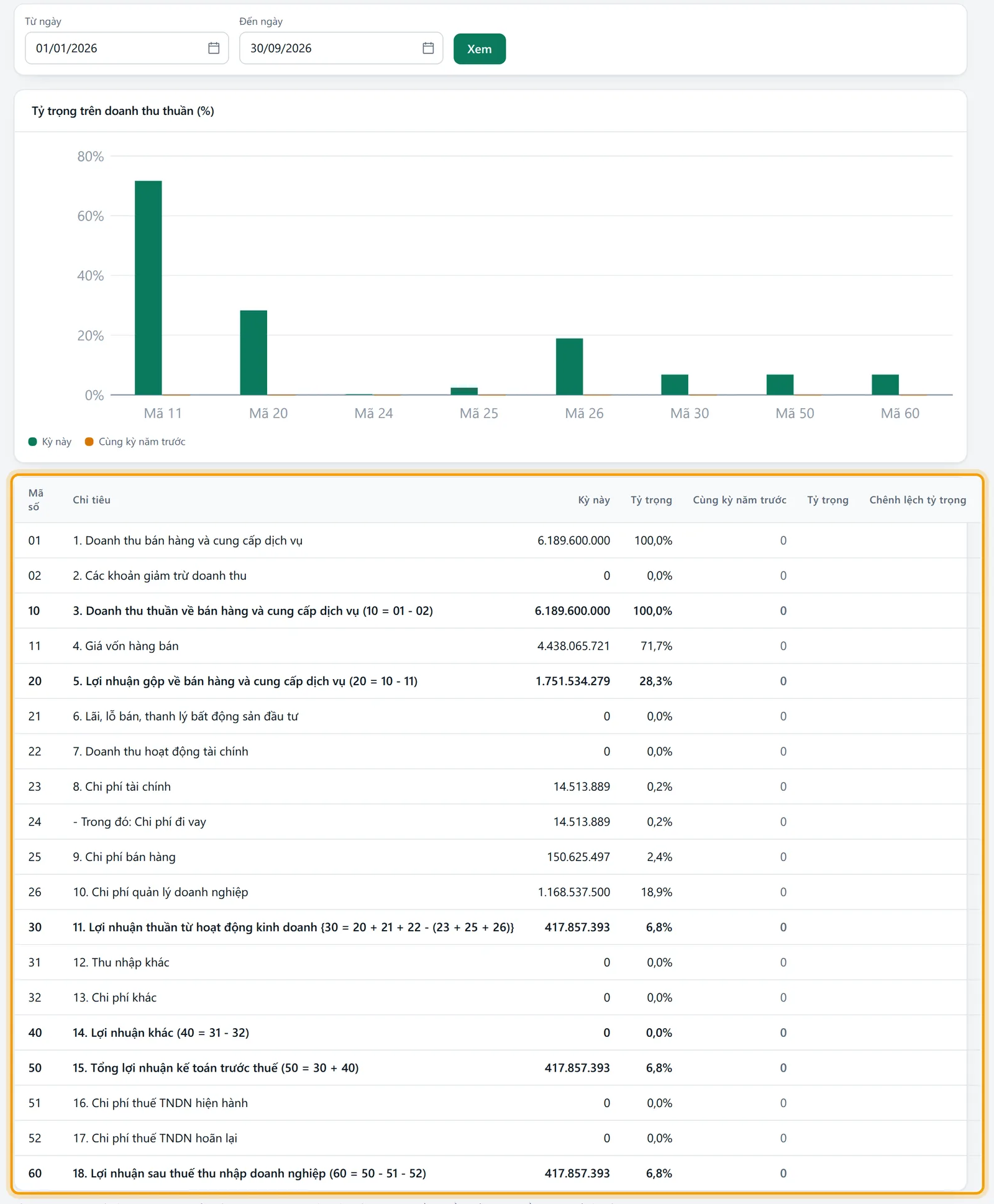
Task: Click the Mã 24 axis label
Action: 373,413
